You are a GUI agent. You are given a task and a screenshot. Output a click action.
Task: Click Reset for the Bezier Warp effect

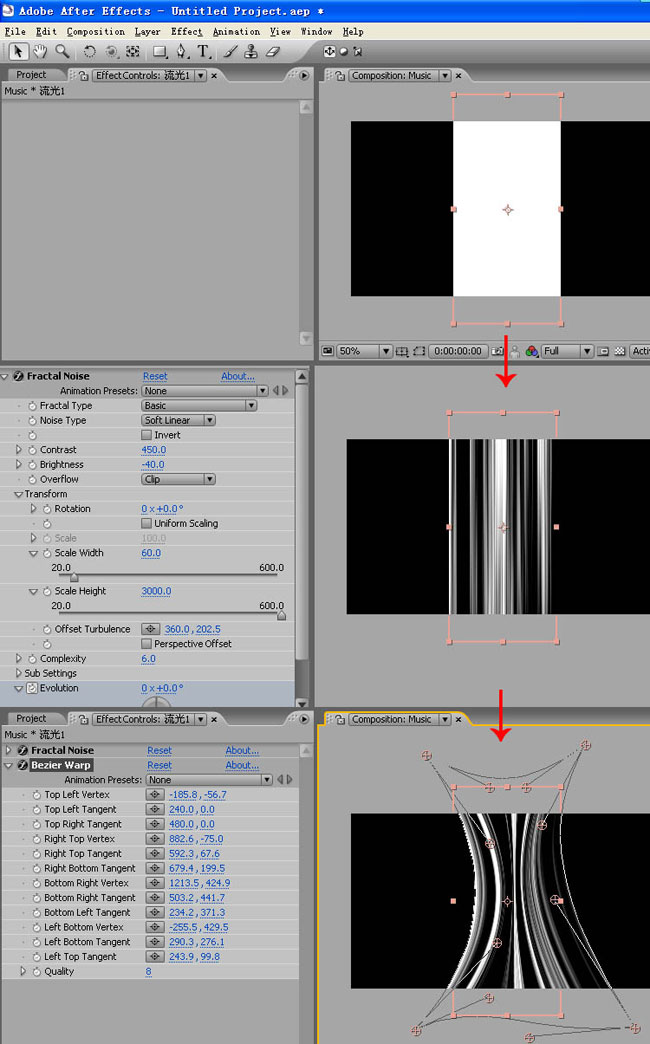159,766
